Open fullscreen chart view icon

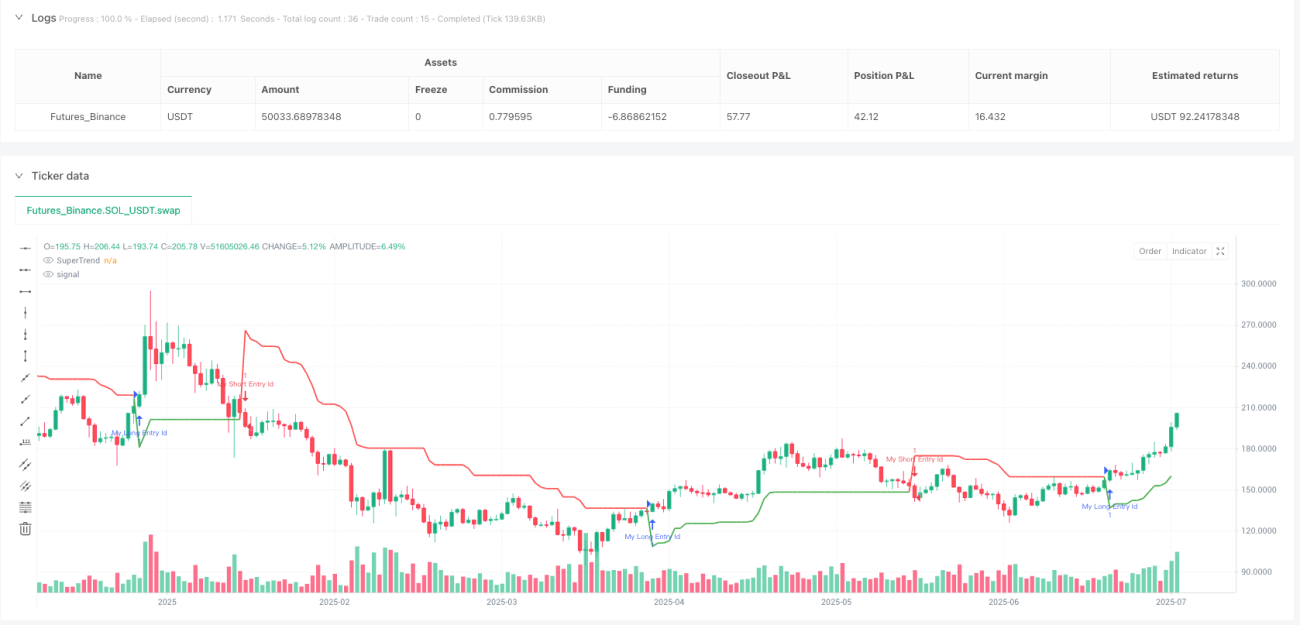1220,251
